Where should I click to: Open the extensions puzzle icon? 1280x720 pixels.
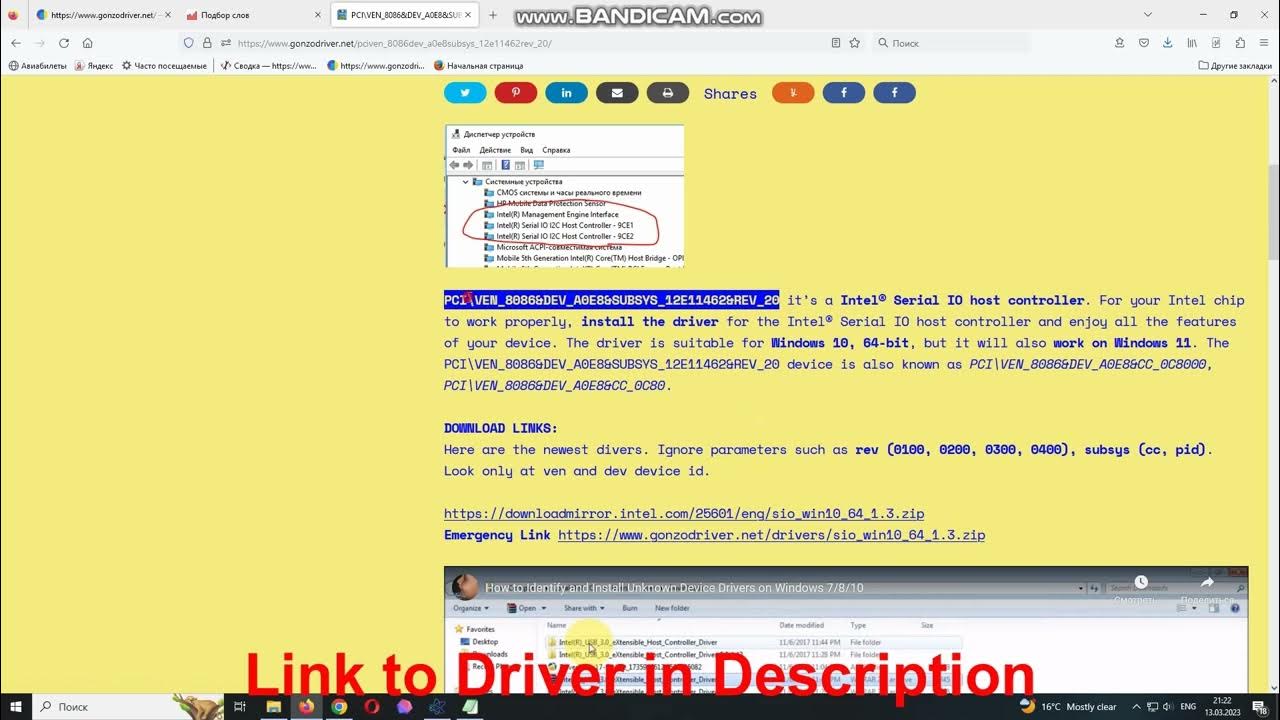point(1240,43)
